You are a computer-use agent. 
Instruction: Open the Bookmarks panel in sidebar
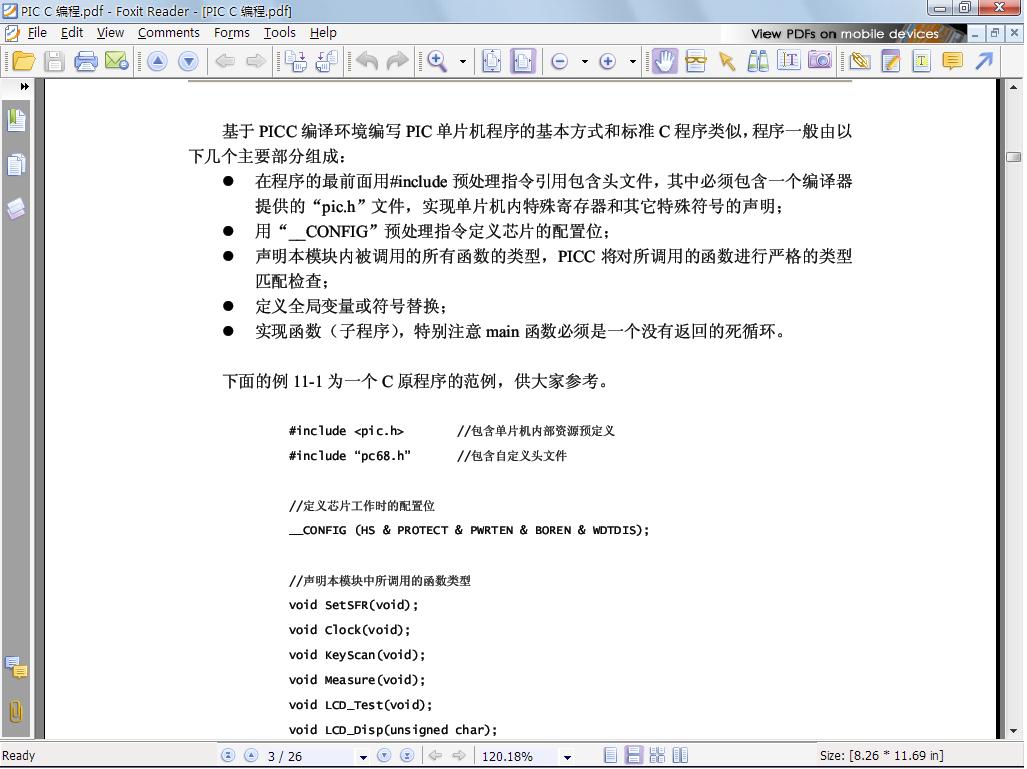16,121
